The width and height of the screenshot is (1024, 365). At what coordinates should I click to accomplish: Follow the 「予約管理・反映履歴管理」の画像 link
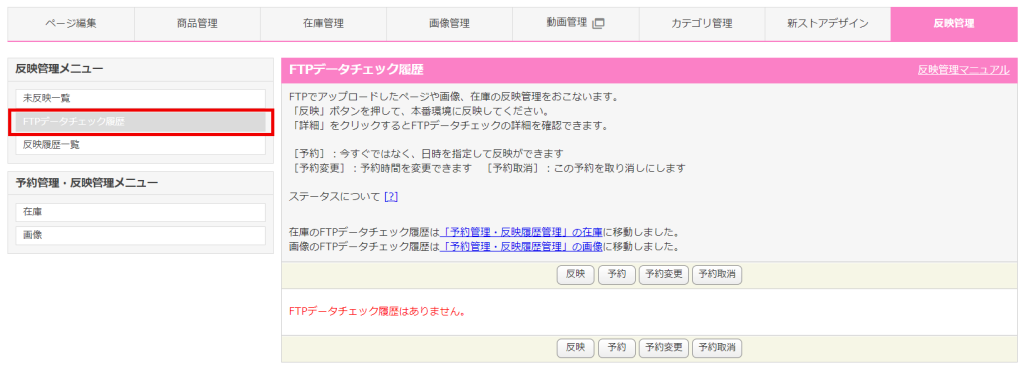[x=521, y=247]
